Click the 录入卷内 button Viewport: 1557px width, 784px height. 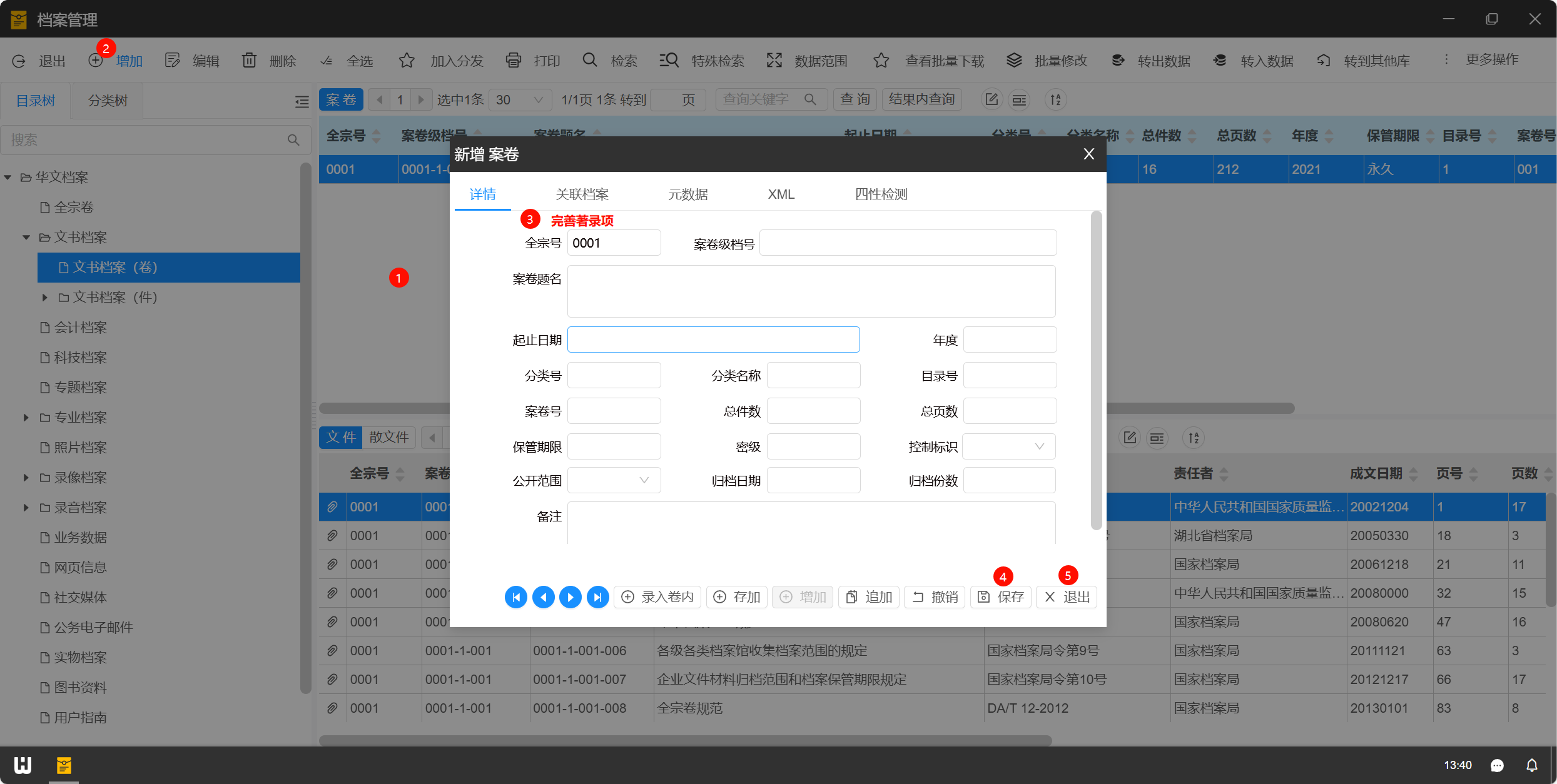(657, 597)
